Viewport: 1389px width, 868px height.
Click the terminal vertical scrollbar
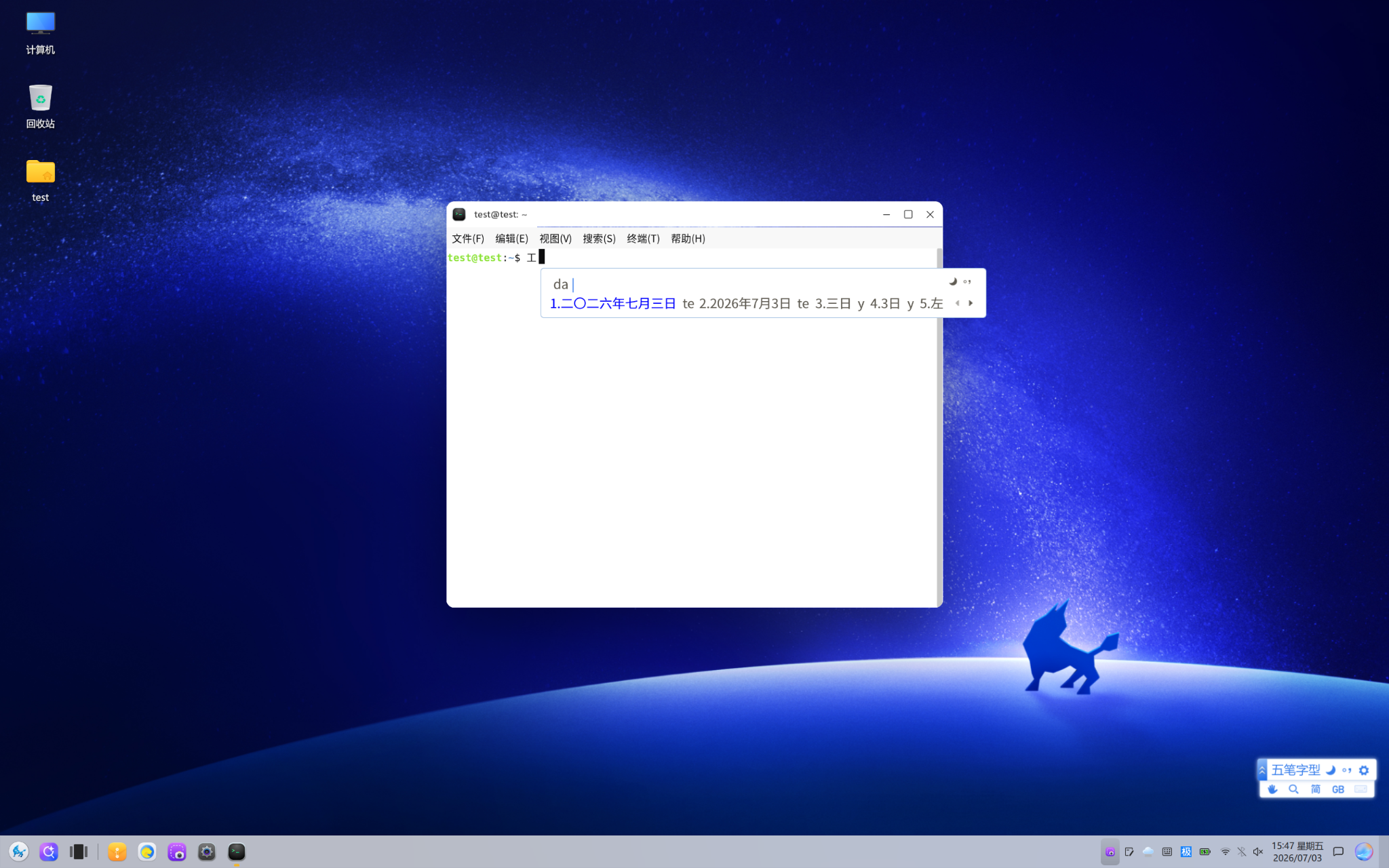[x=939, y=427]
